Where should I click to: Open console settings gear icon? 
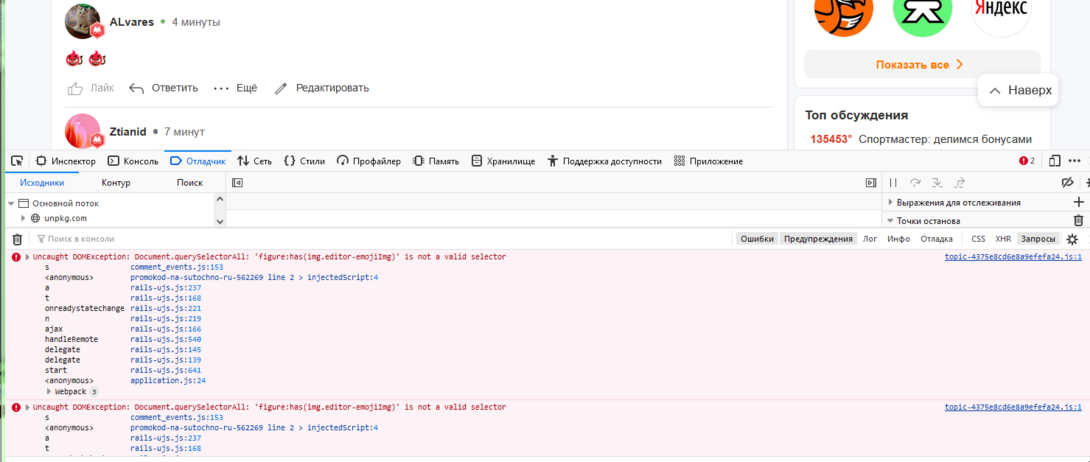pyautogui.click(x=1072, y=240)
